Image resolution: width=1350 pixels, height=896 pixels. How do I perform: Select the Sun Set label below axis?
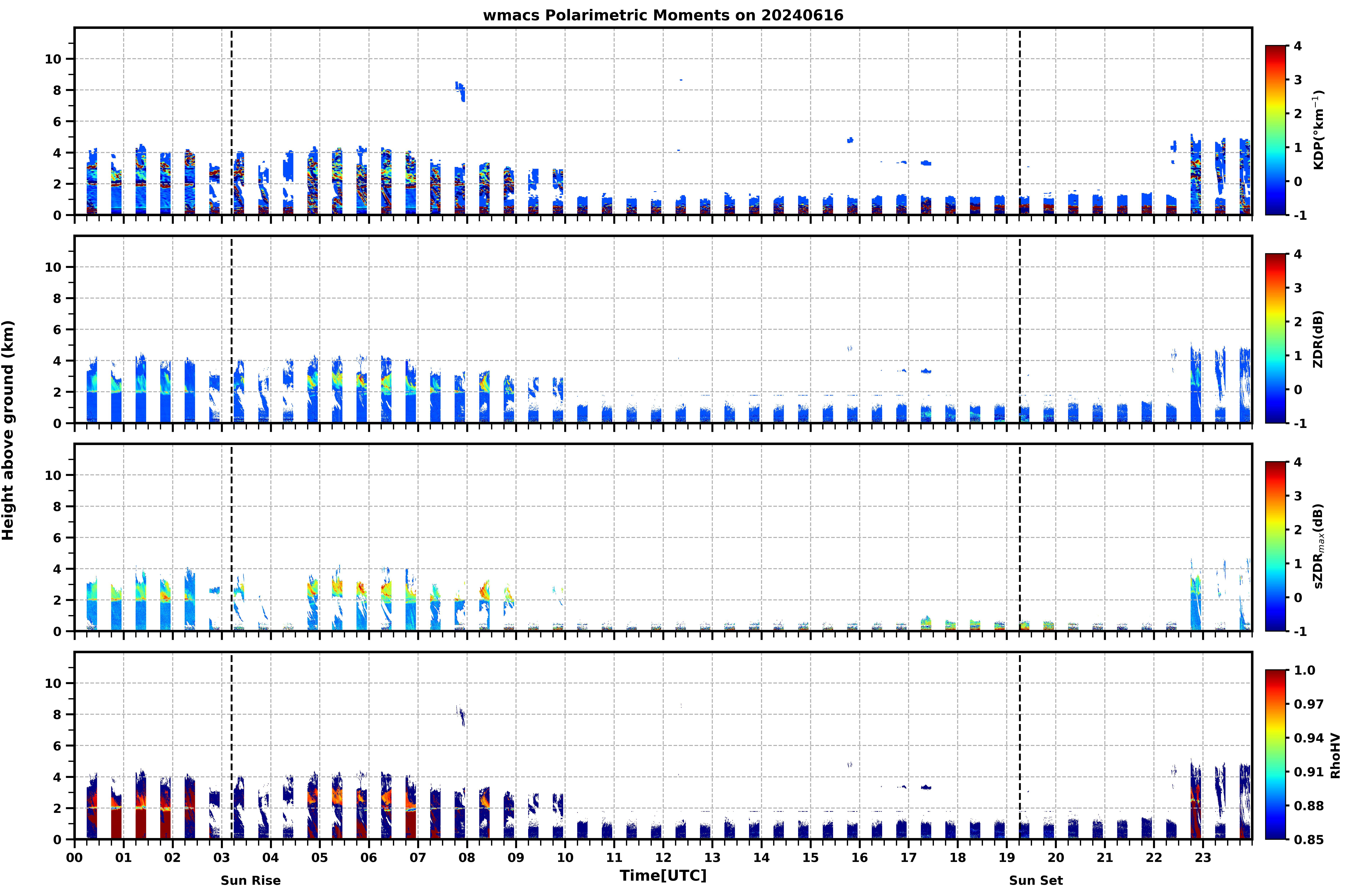(1036, 881)
